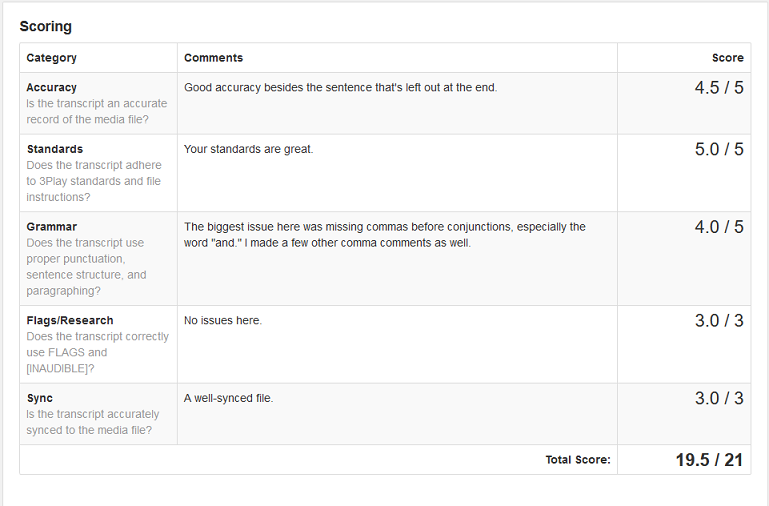Click the Grammar category label
This screenshot has height=506, width=769.
click(51, 227)
